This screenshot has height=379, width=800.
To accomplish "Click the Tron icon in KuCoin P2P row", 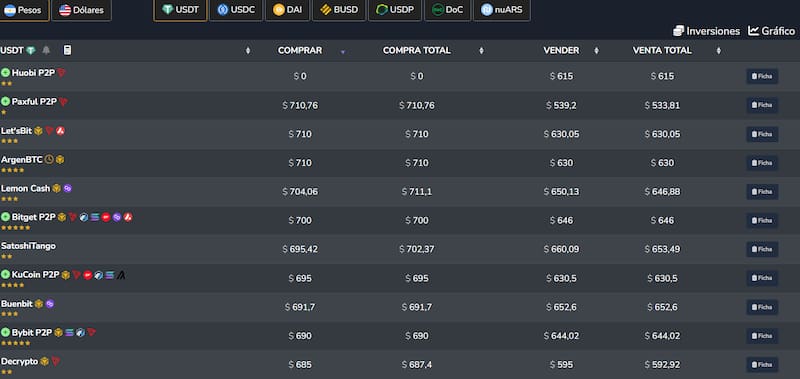I will click(x=77, y=275).
